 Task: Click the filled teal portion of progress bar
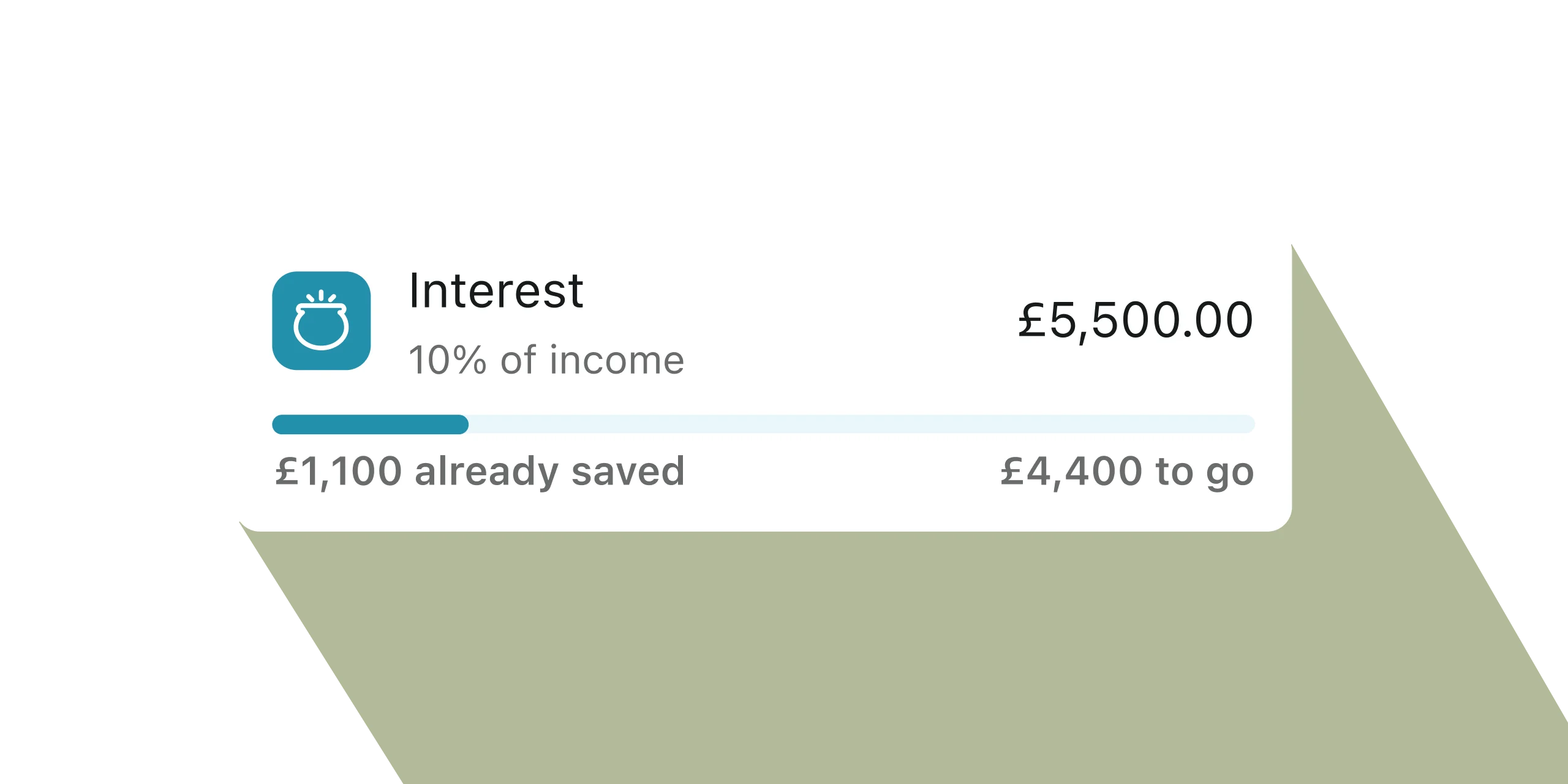(x=370, y=424)
